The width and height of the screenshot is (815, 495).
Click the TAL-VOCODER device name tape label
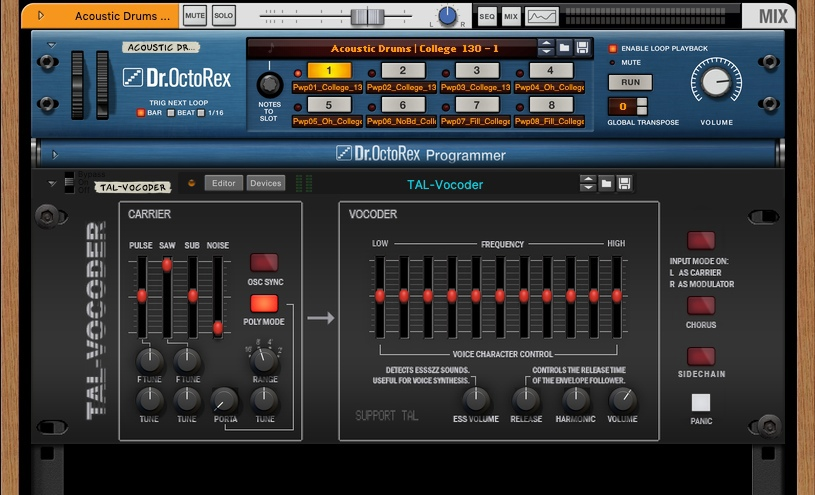(x=133, y=187)
